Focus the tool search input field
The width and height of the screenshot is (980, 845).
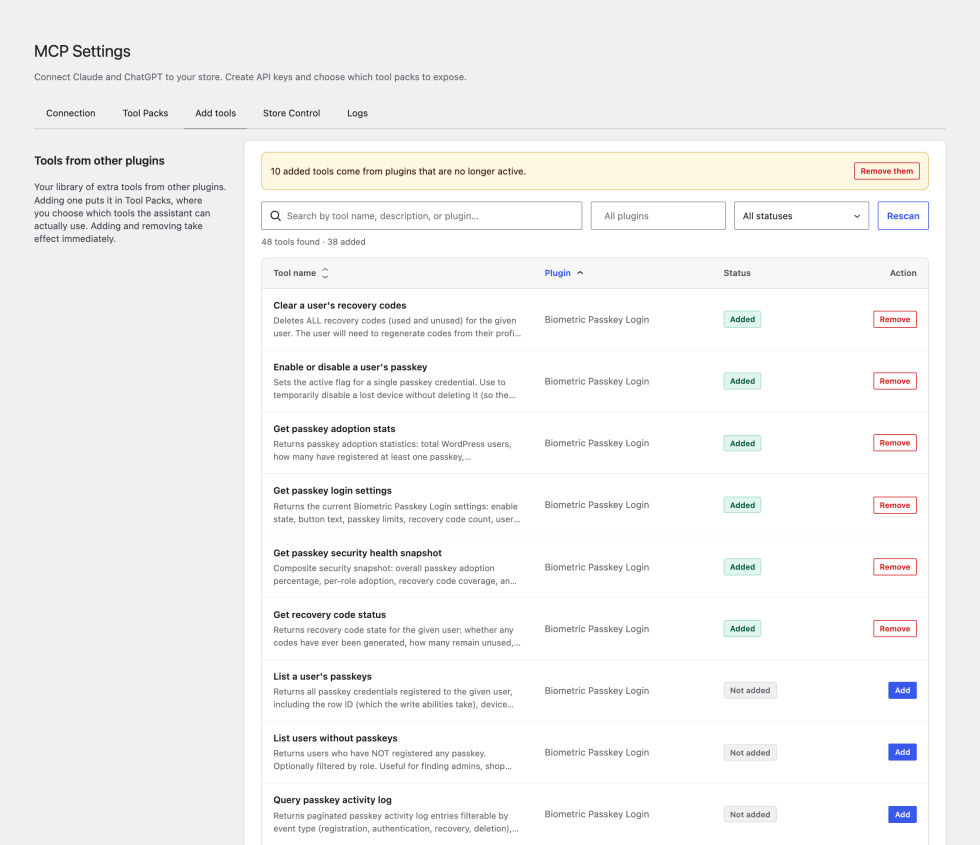(x=422, y=216)
